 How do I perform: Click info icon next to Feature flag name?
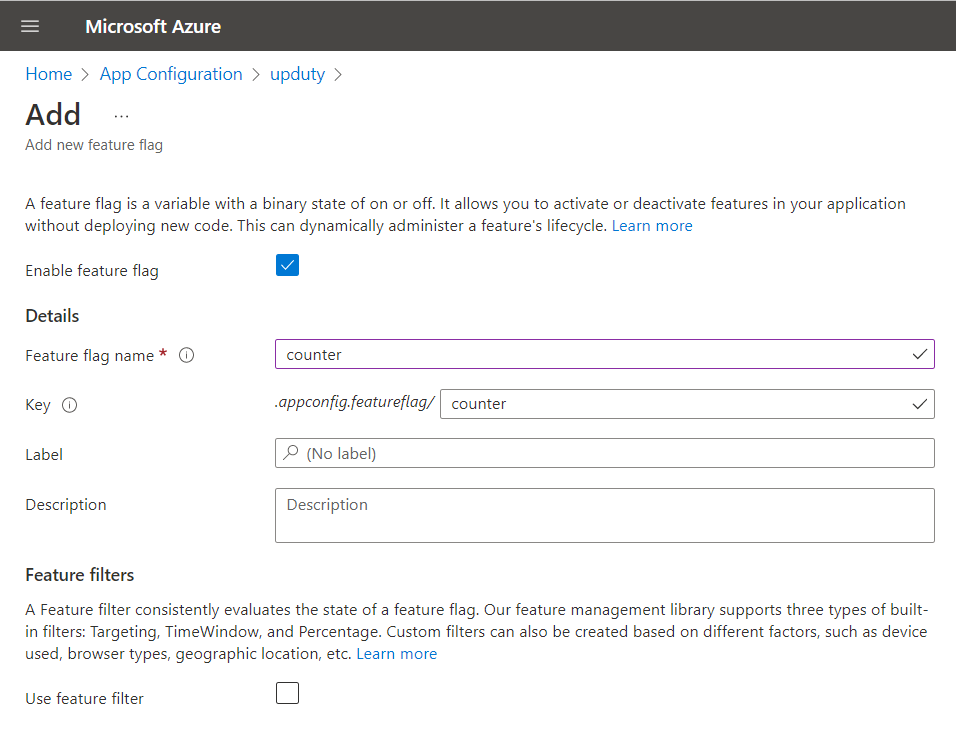pyautogui.click(x=186, y=355)
